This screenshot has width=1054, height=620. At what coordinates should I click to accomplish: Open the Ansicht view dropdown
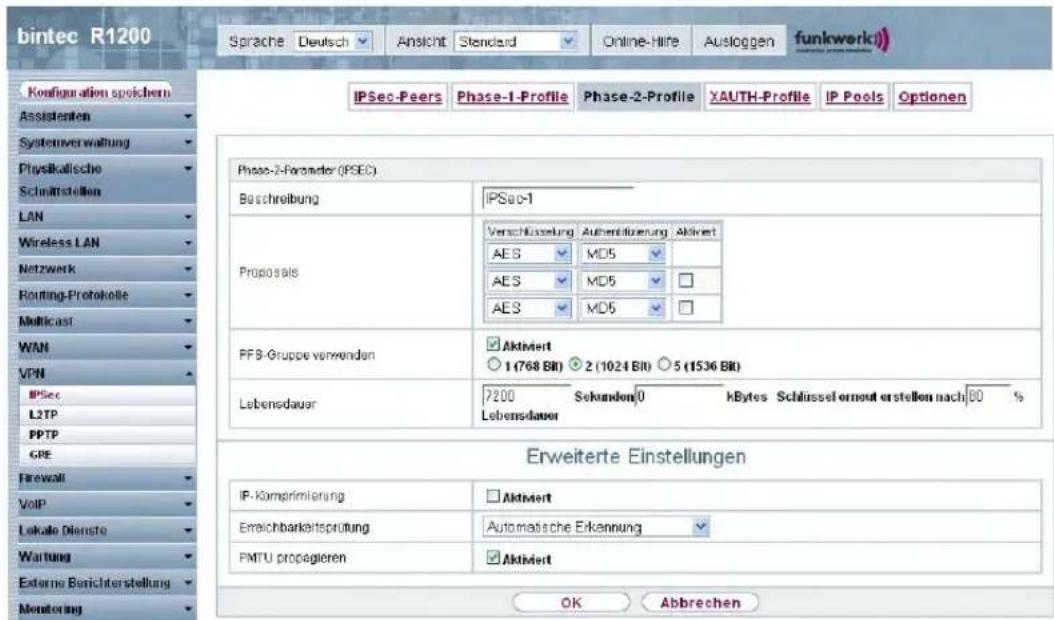click(x=516, y=42)
